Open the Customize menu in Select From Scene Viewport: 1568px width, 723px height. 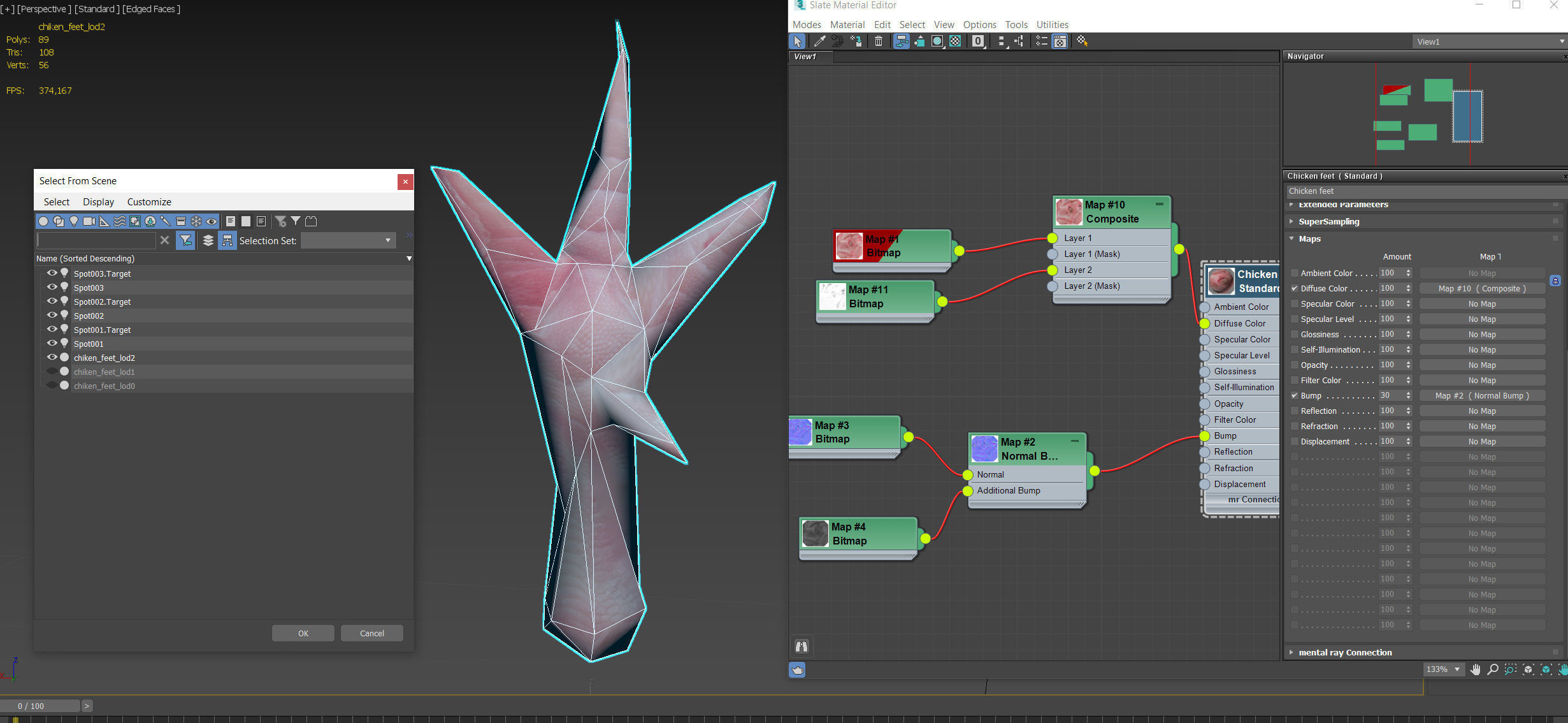coord(149,201)
